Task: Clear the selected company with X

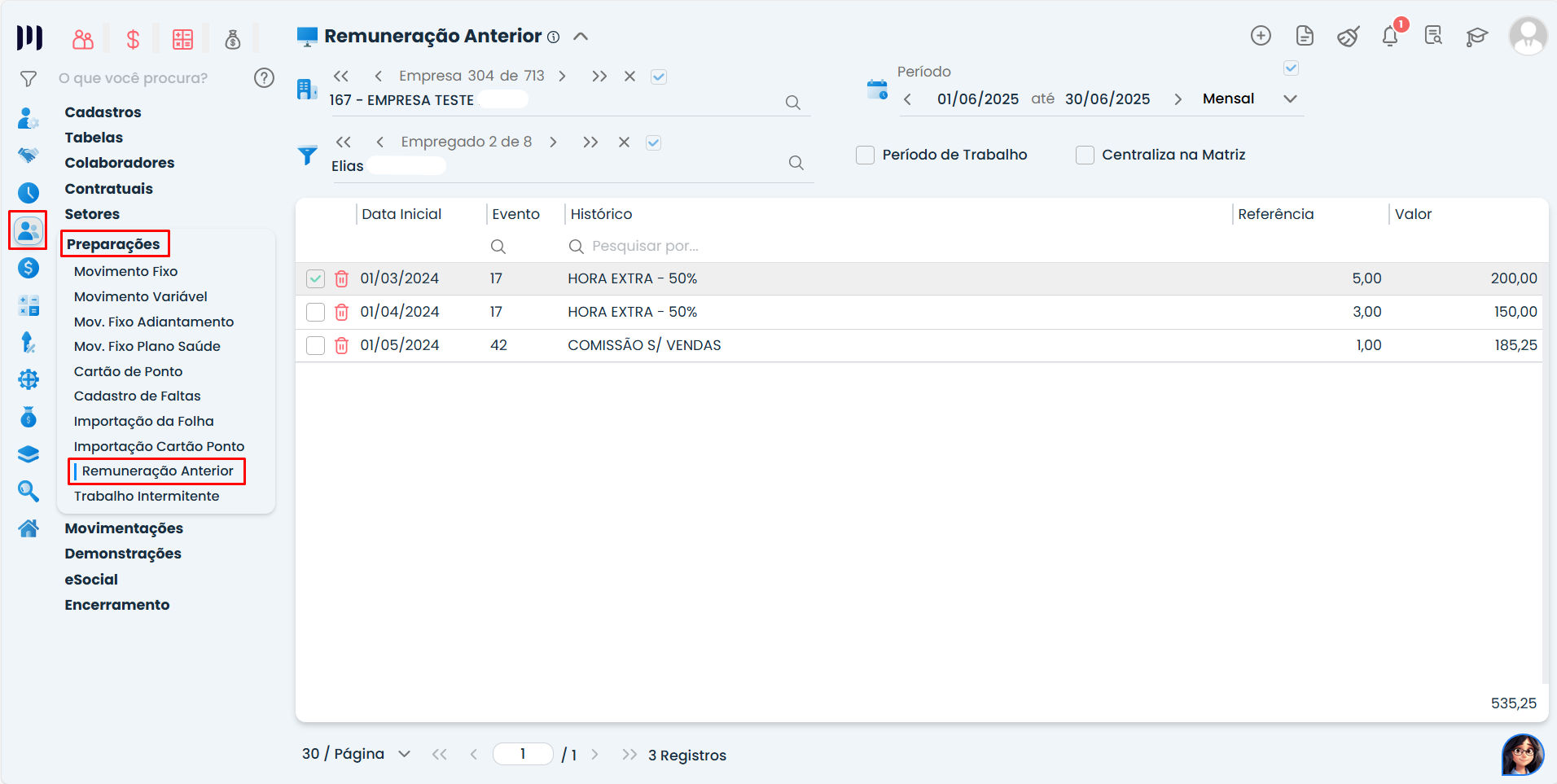Action: [629, 77]
